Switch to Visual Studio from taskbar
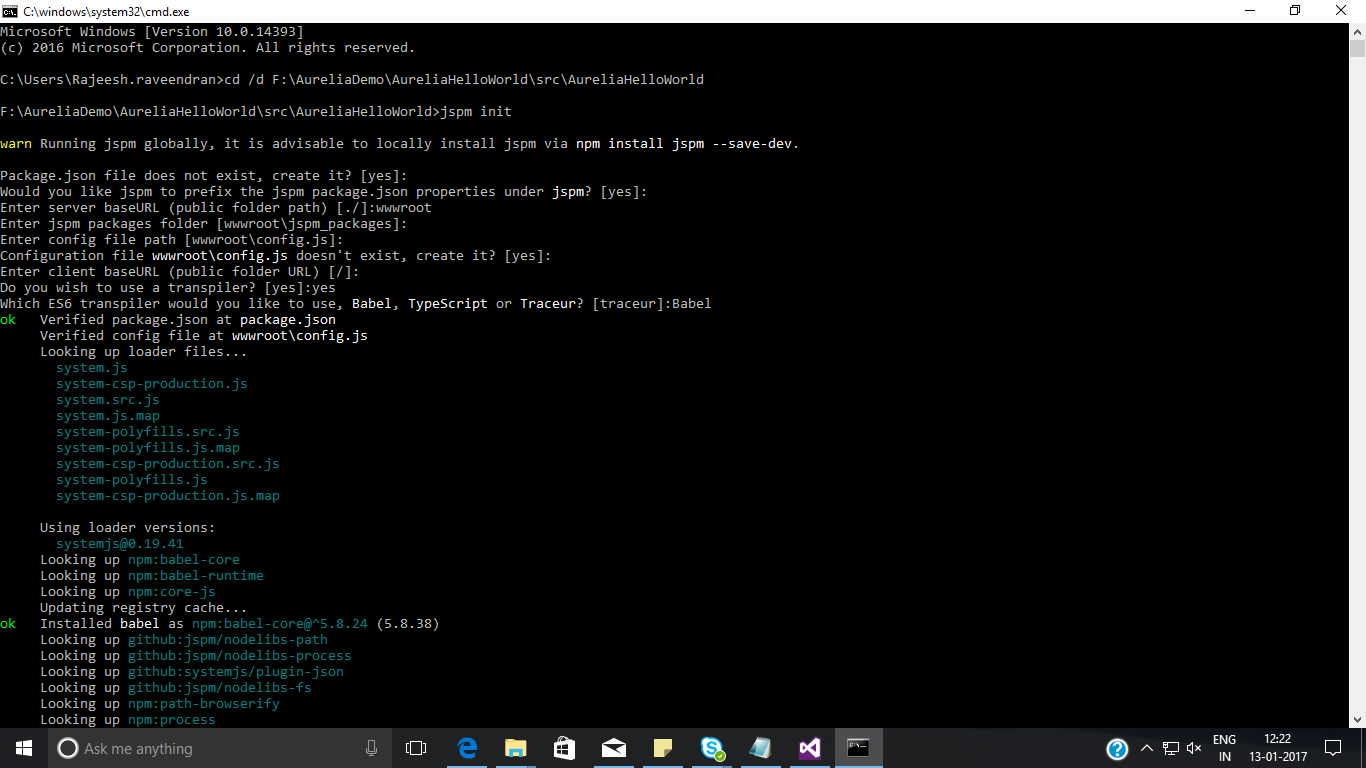Viewport: 1366px width, 768px height. pyautogui.click(x=810, y=748)
